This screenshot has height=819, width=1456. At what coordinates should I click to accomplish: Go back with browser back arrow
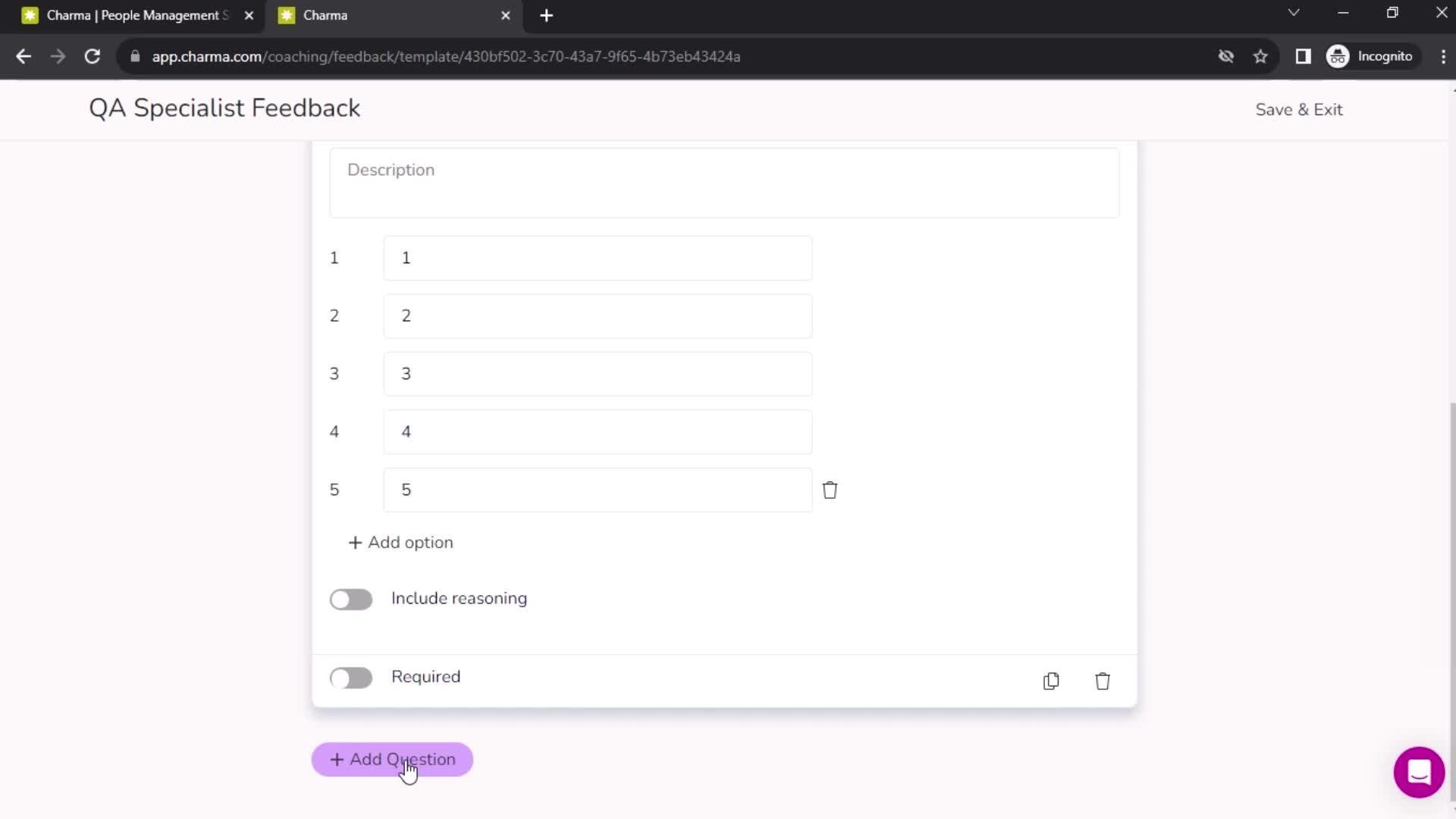tap(24, 56)
